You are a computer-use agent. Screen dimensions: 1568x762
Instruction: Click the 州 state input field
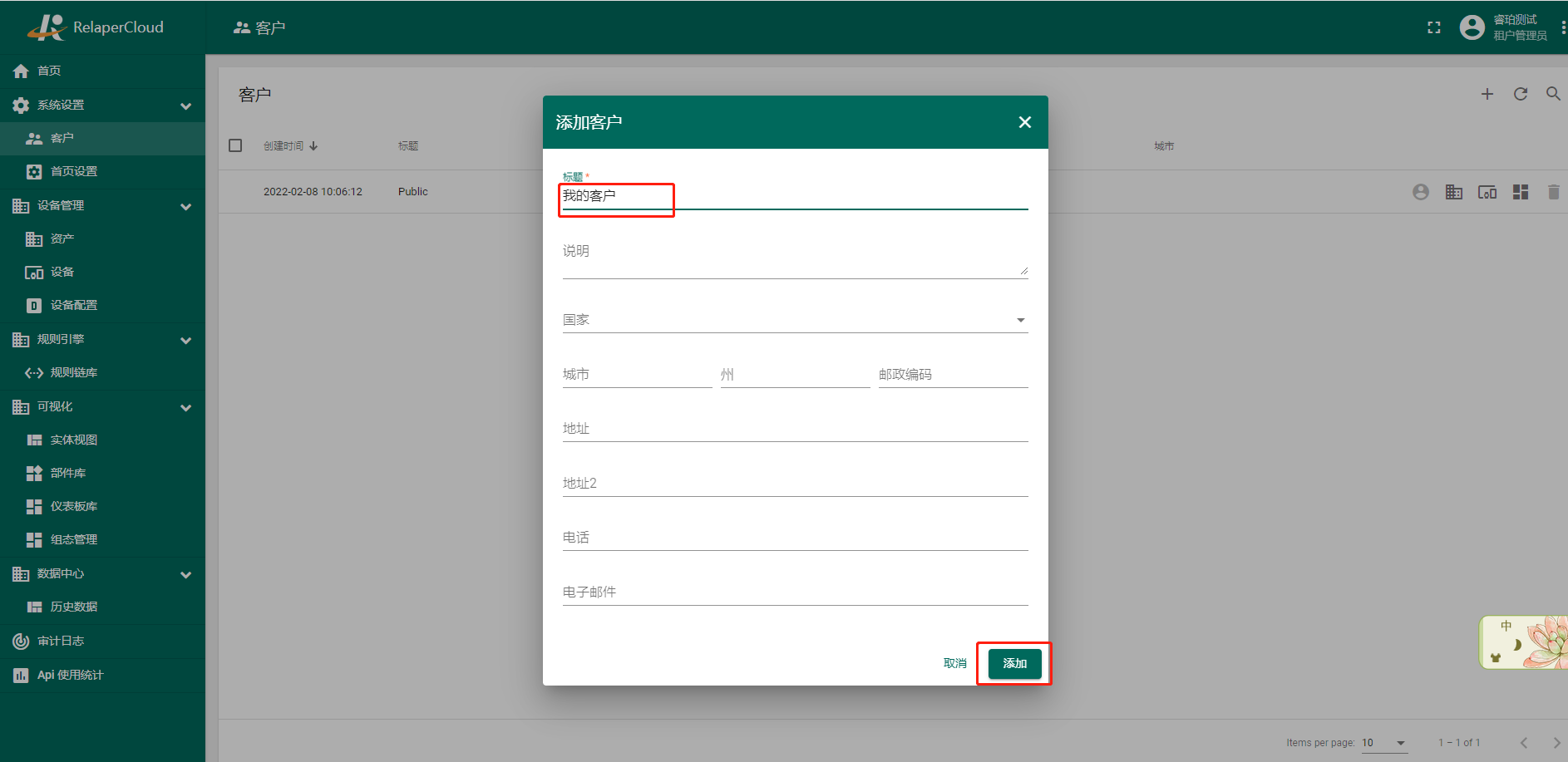(x=795, y=375)
